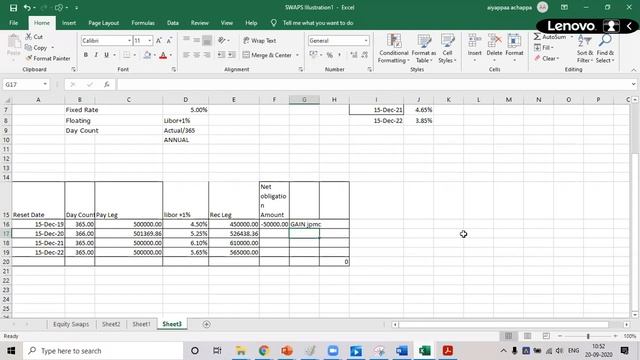This screenshot has width=640, height=360.
Task: Expand the formula bar
Action: click(633, 84)
